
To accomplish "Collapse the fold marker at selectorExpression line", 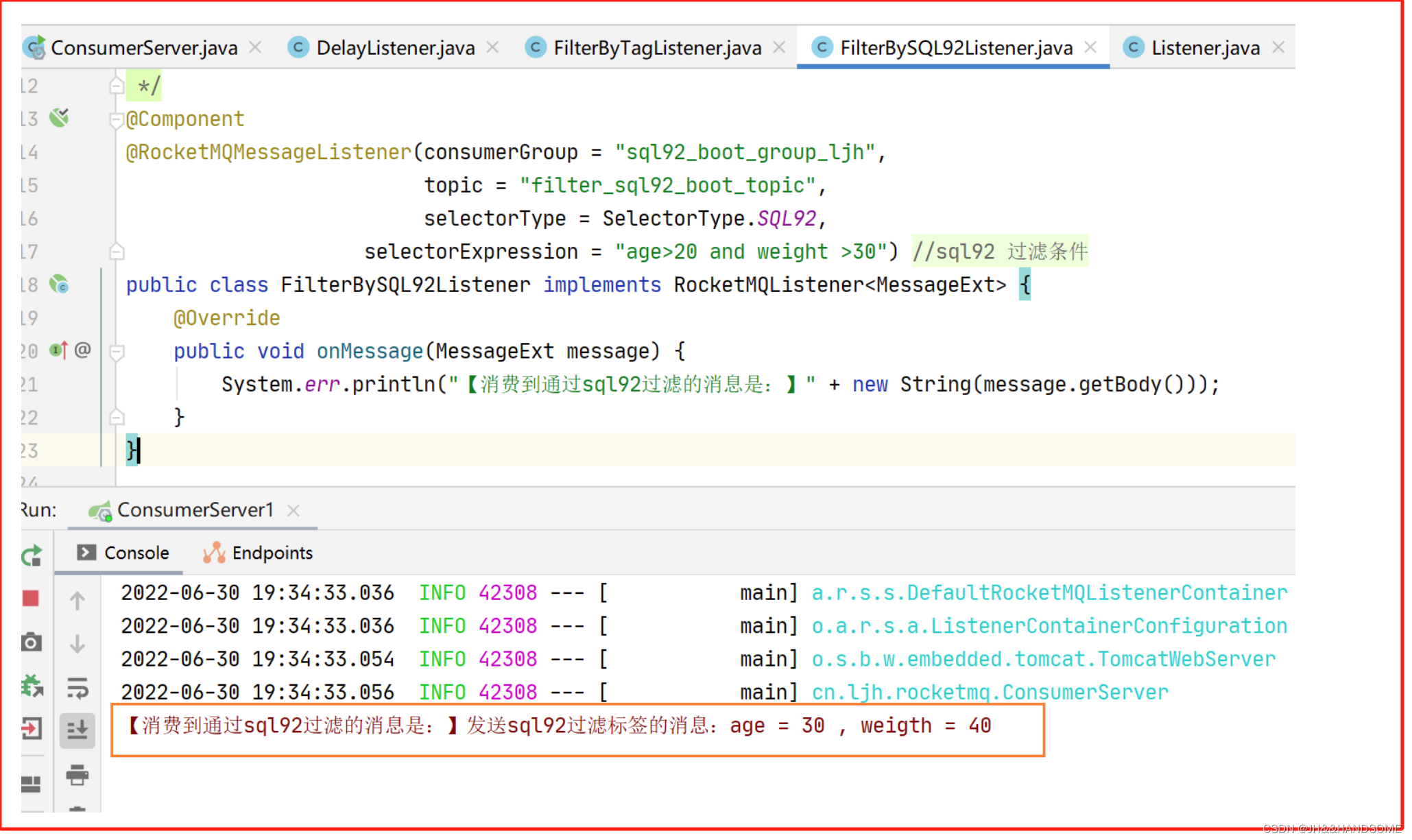I will point(117,252).
